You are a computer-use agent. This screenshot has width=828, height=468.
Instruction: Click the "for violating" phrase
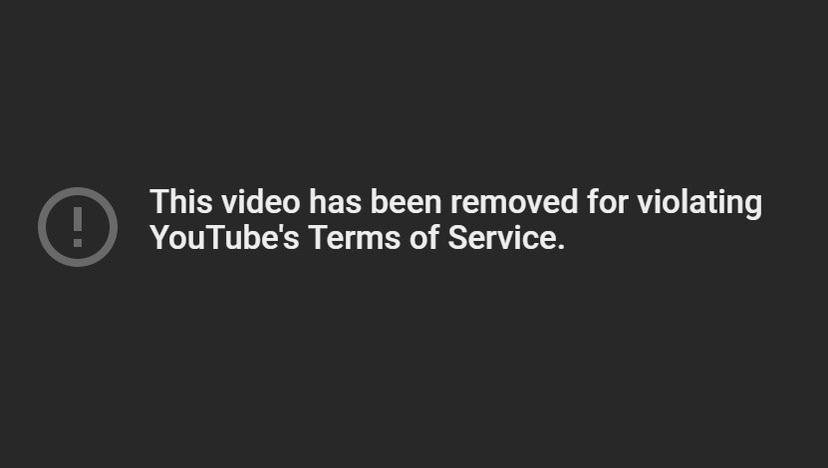(674, 203)
